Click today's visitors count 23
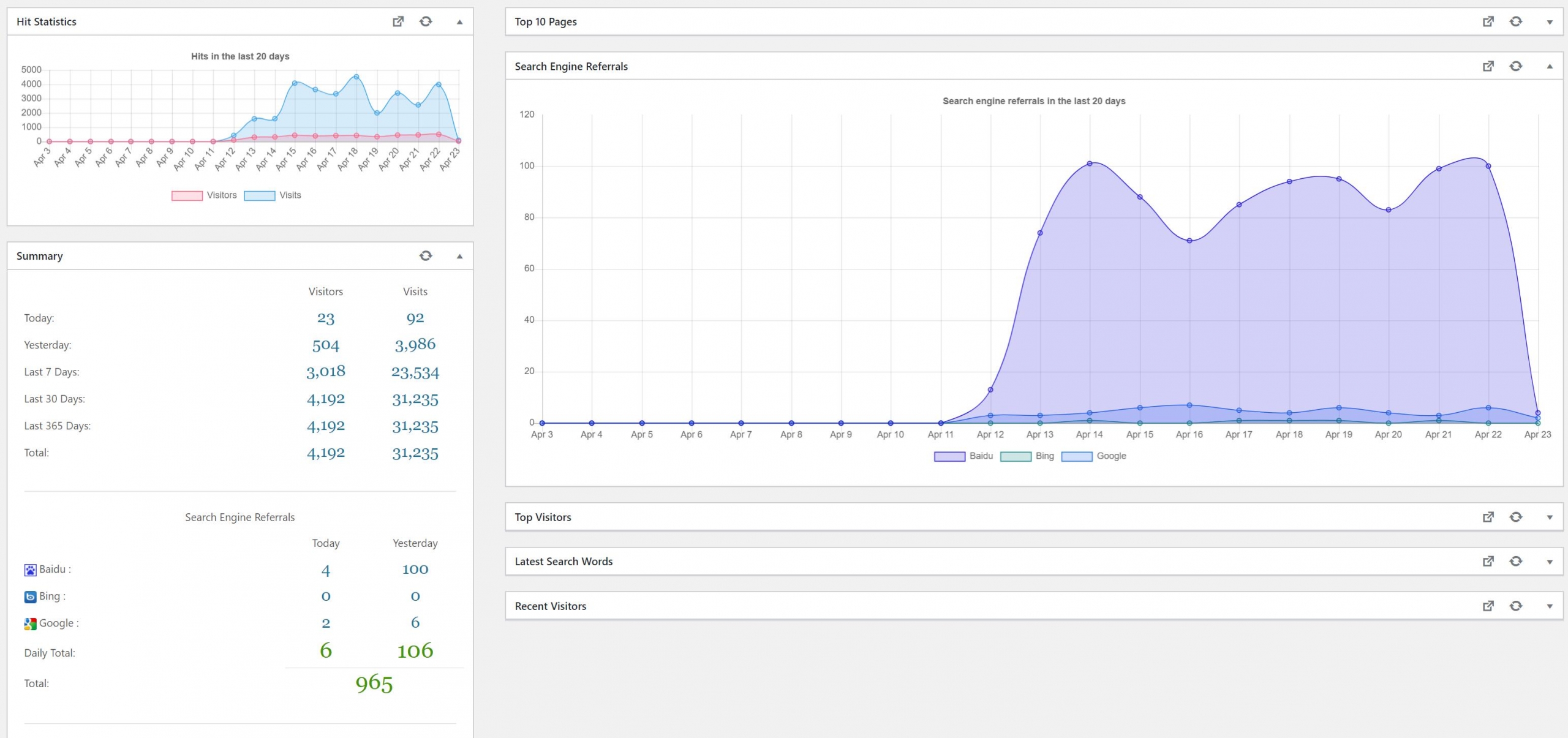1568x738 pixels. pos(326,318)
